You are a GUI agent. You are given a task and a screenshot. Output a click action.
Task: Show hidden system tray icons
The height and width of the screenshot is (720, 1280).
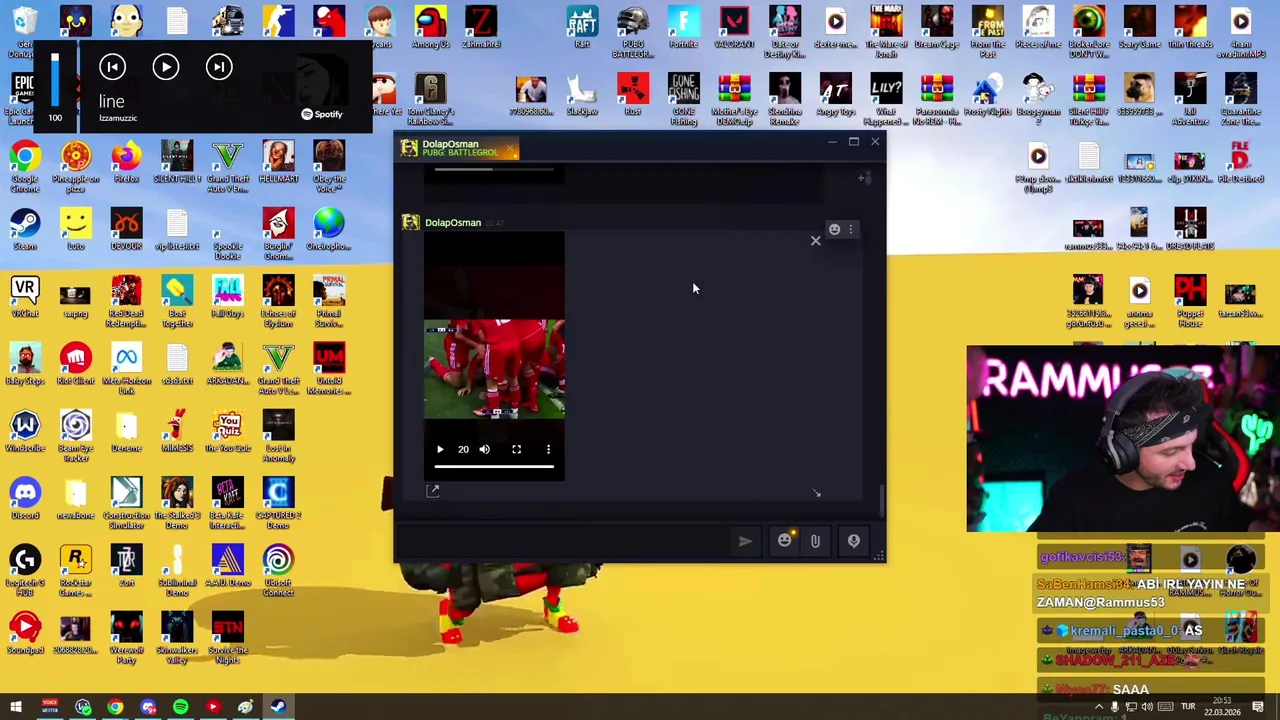pos(1099,707)
